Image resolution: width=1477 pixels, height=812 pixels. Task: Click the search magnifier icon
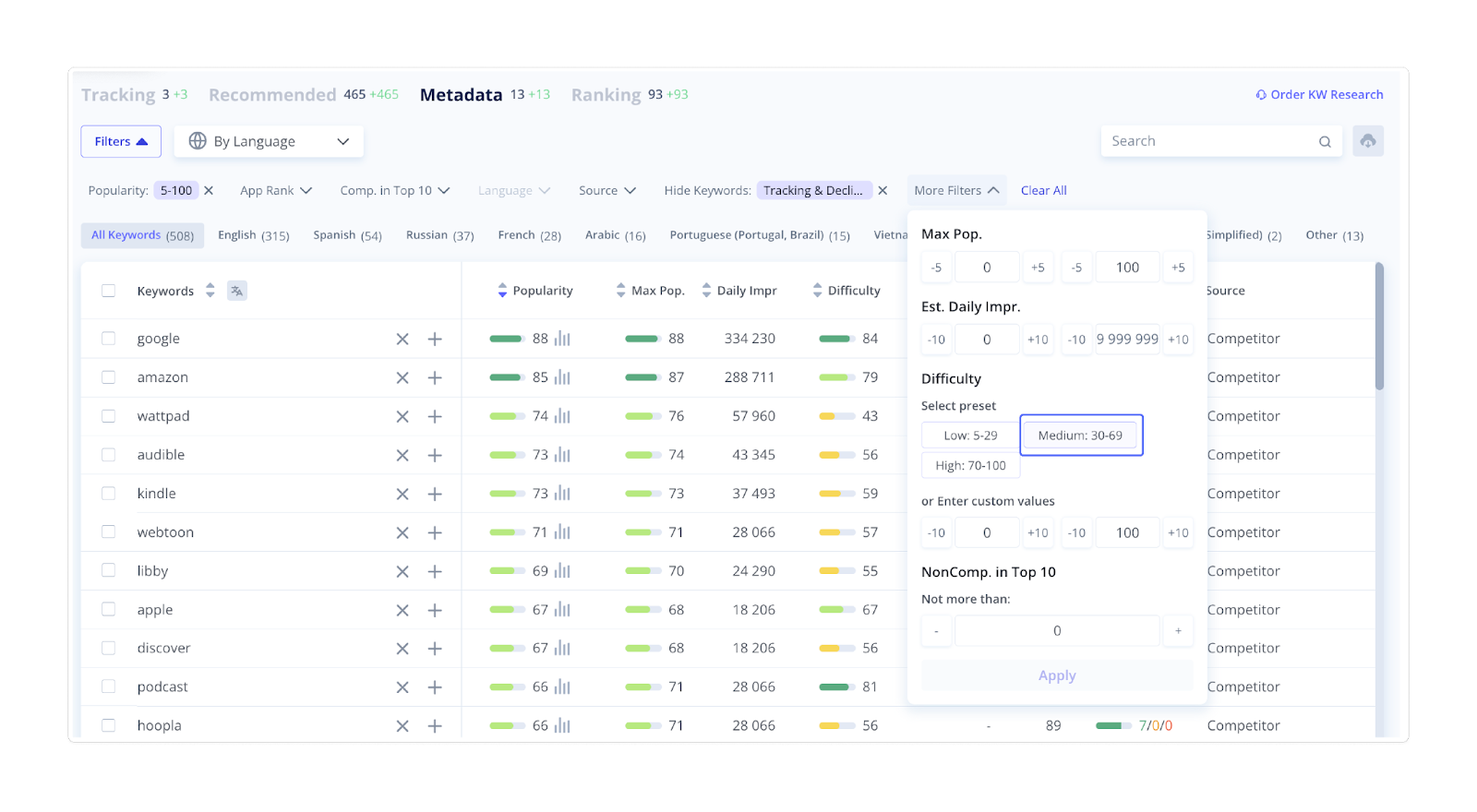[1325, 142]
